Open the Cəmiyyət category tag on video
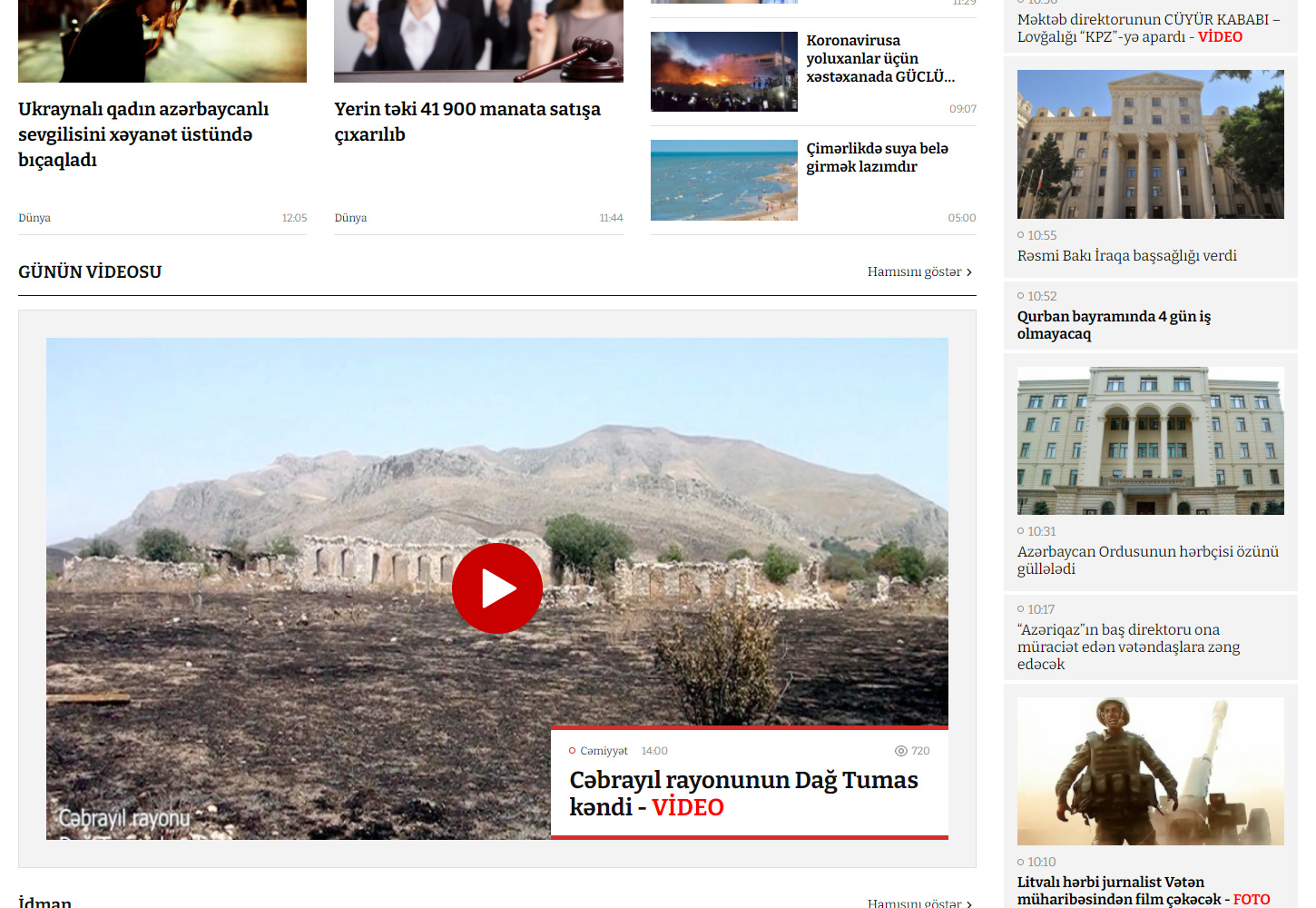Viewport: 1316px width, 908px height. [604, 751]
